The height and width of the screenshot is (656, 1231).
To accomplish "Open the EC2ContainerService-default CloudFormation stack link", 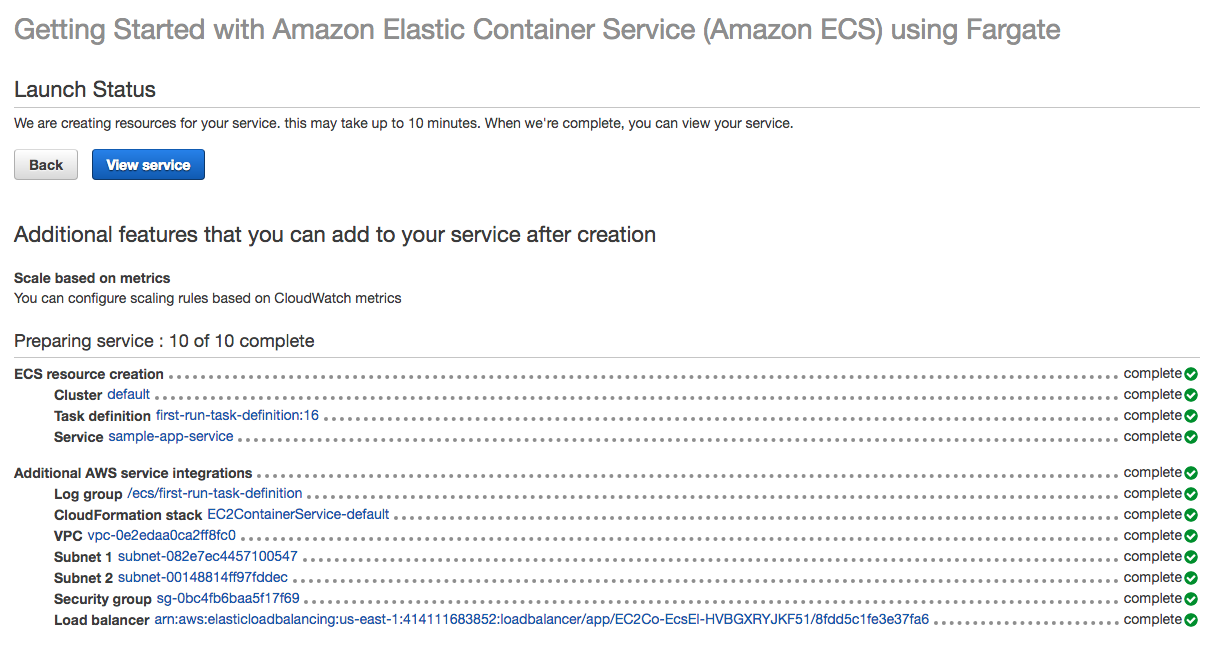I will [298, 515].
